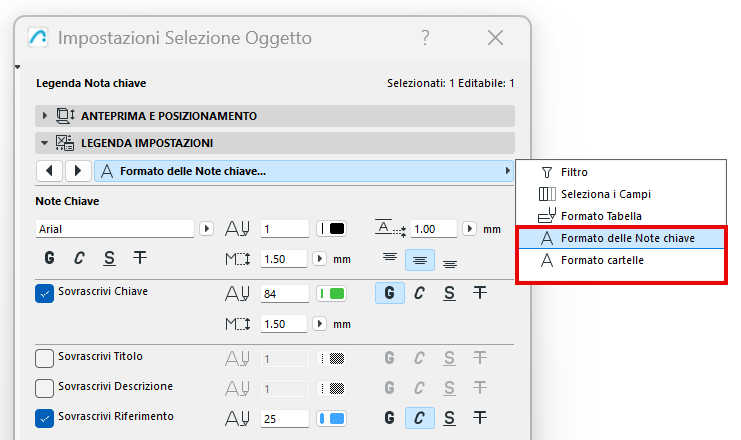The image size is (741, 440).
Task: Uncheck Sovrascrivi Chiave checkbox
Action: click(x=44, y=293)
